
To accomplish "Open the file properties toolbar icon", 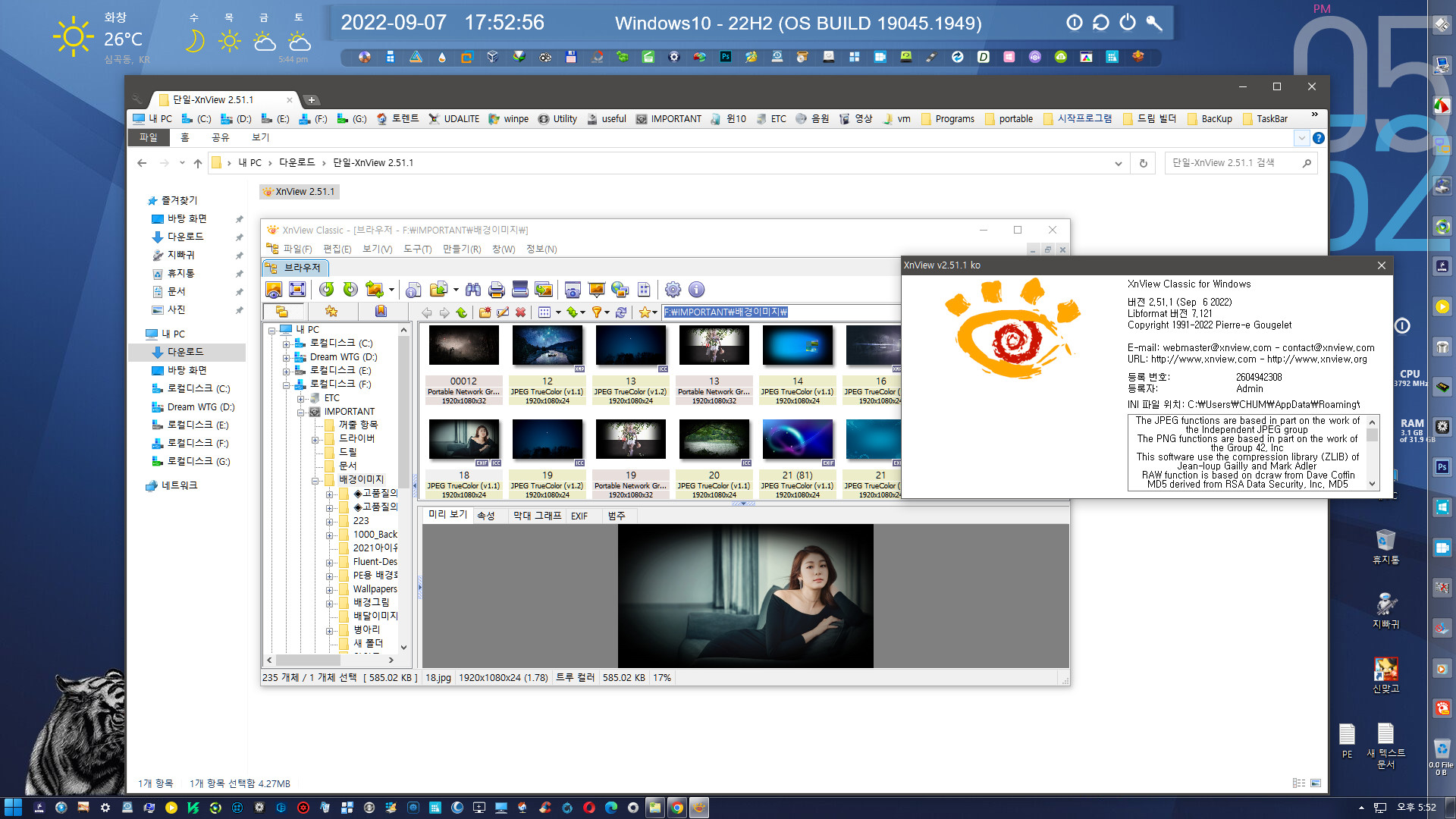I will coord(414,290).
